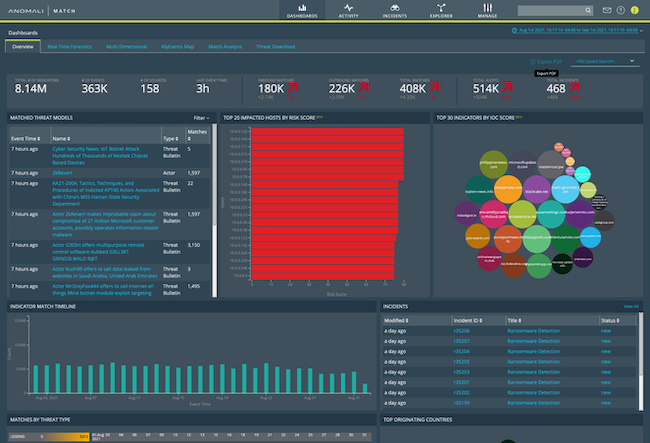Expand Filter in Matched Threat Models
650x443 pixels.
click(202, 117)
